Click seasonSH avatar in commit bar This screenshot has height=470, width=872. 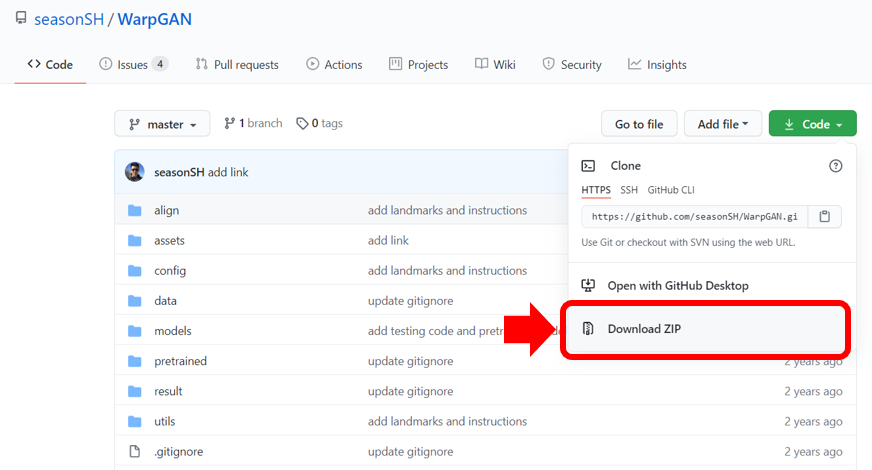coord(135,172)
